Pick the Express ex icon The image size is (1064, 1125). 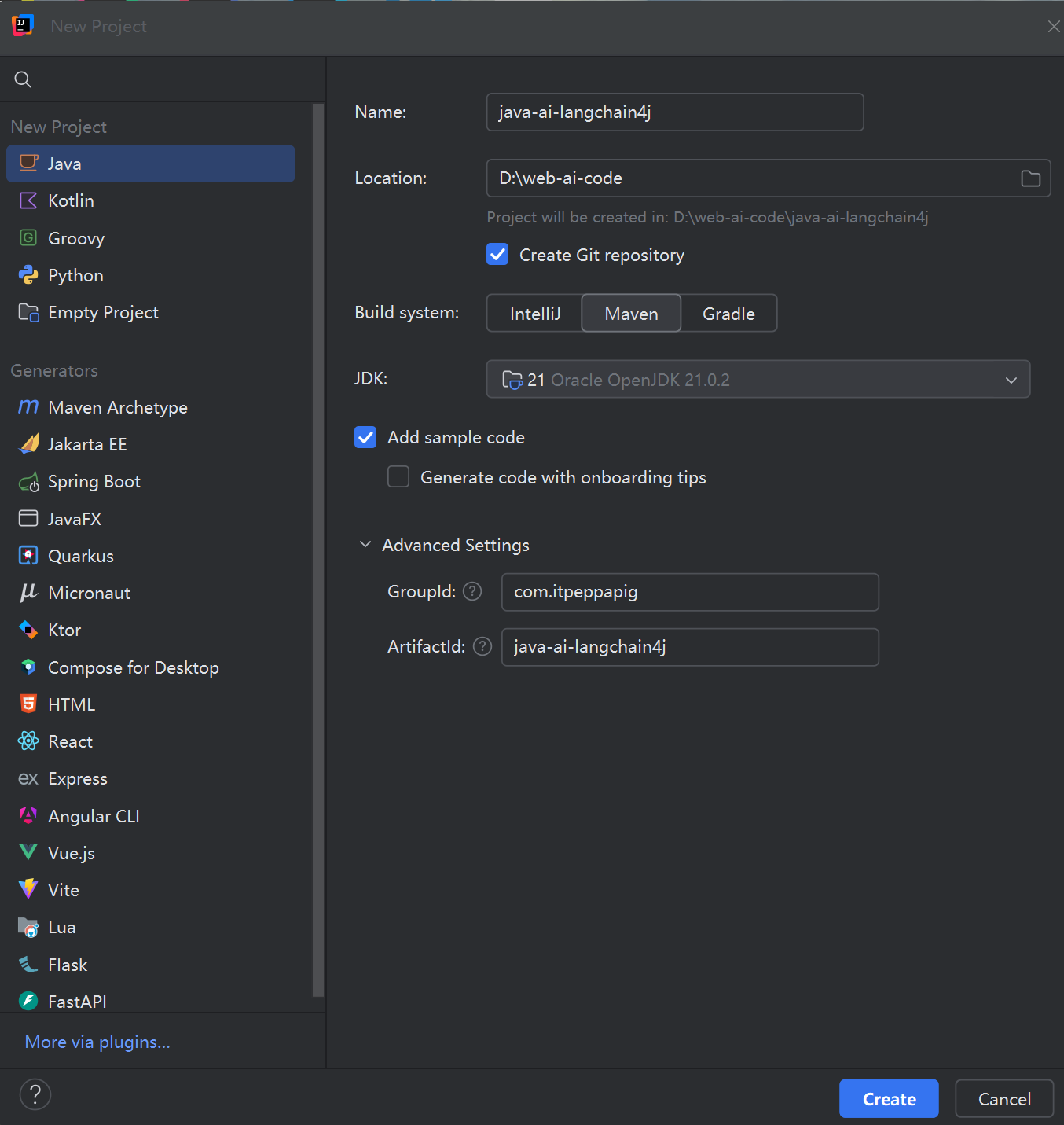(28, 778)
